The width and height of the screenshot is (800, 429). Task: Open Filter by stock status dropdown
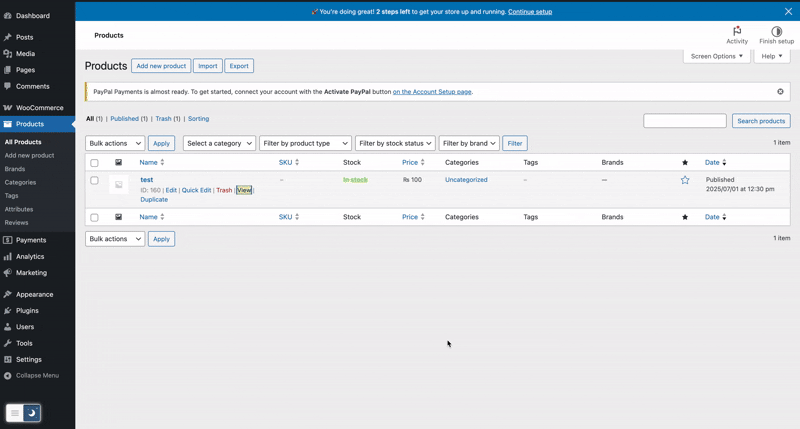tap(395, 144)
